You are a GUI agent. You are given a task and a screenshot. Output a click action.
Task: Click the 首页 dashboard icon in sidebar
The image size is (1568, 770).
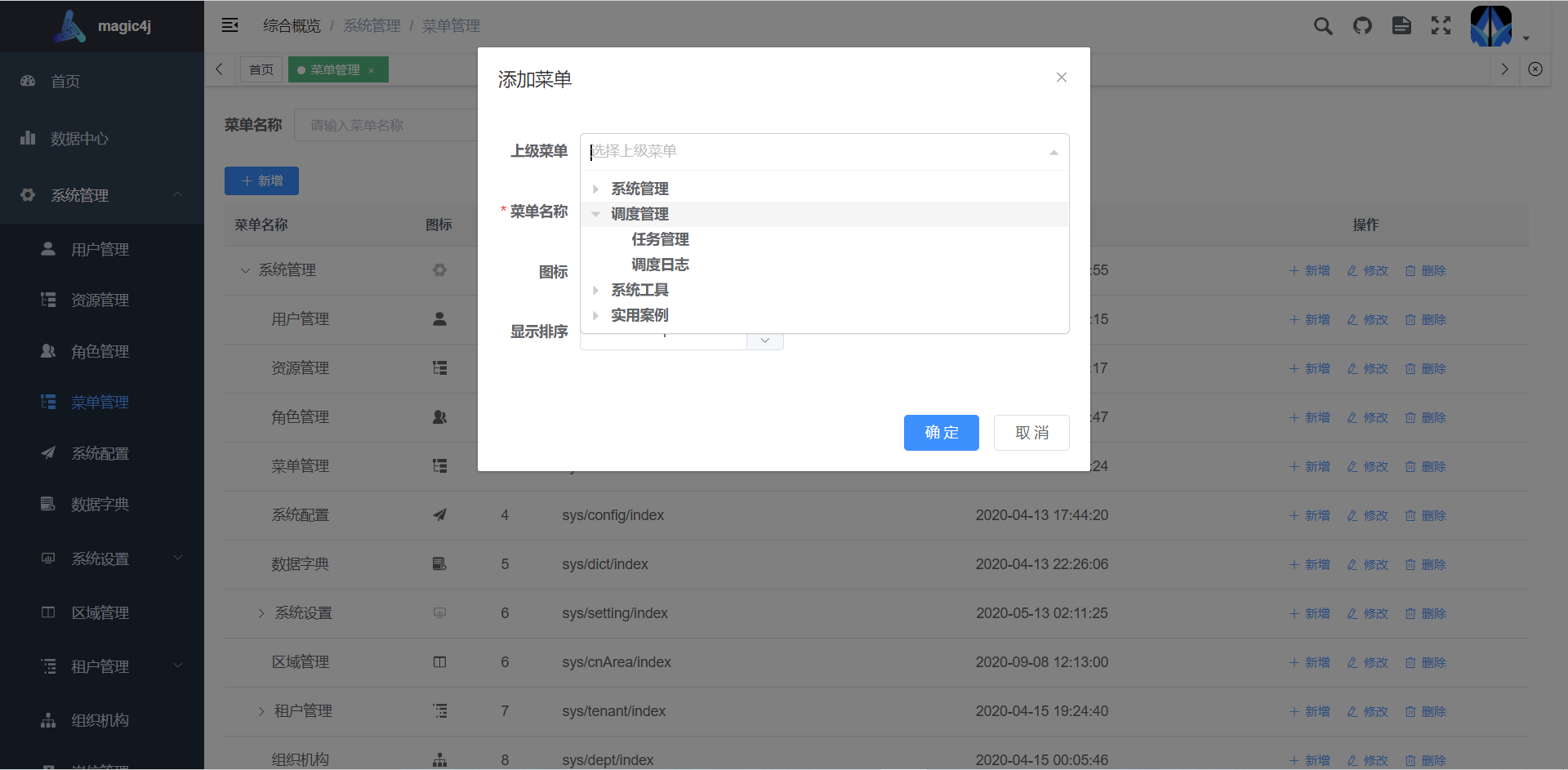28,81
